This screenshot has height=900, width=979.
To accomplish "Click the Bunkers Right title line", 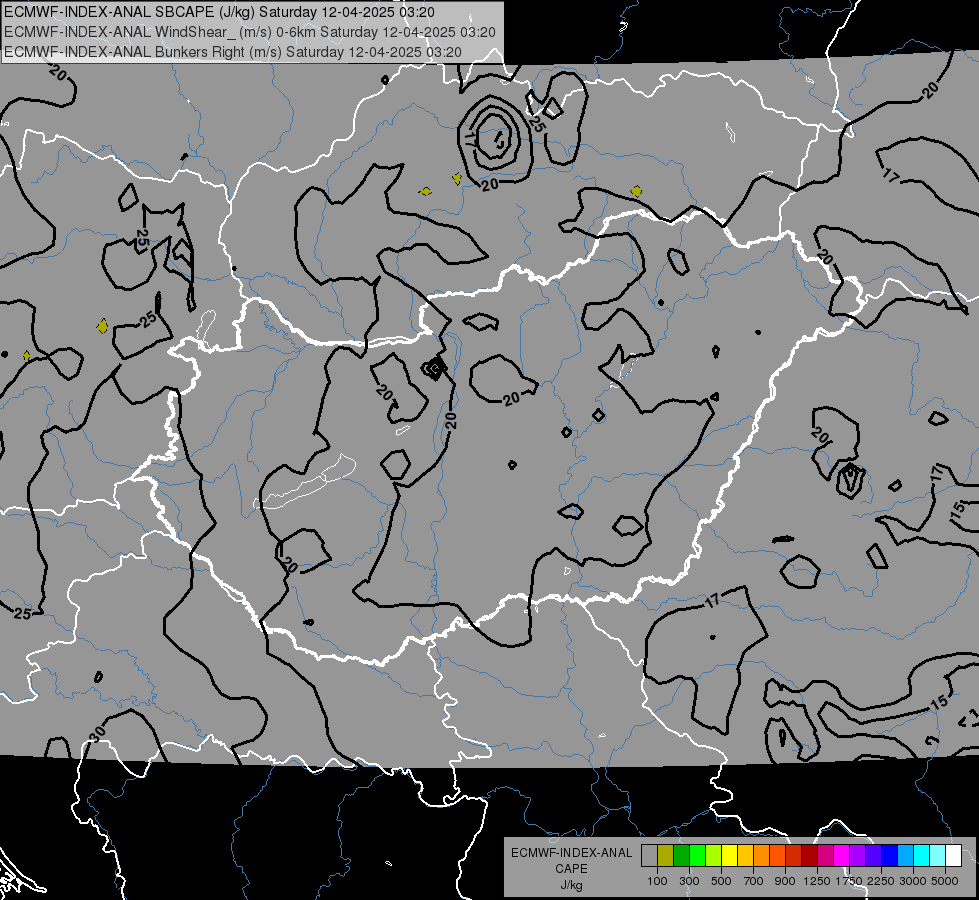I will (233, 52).
